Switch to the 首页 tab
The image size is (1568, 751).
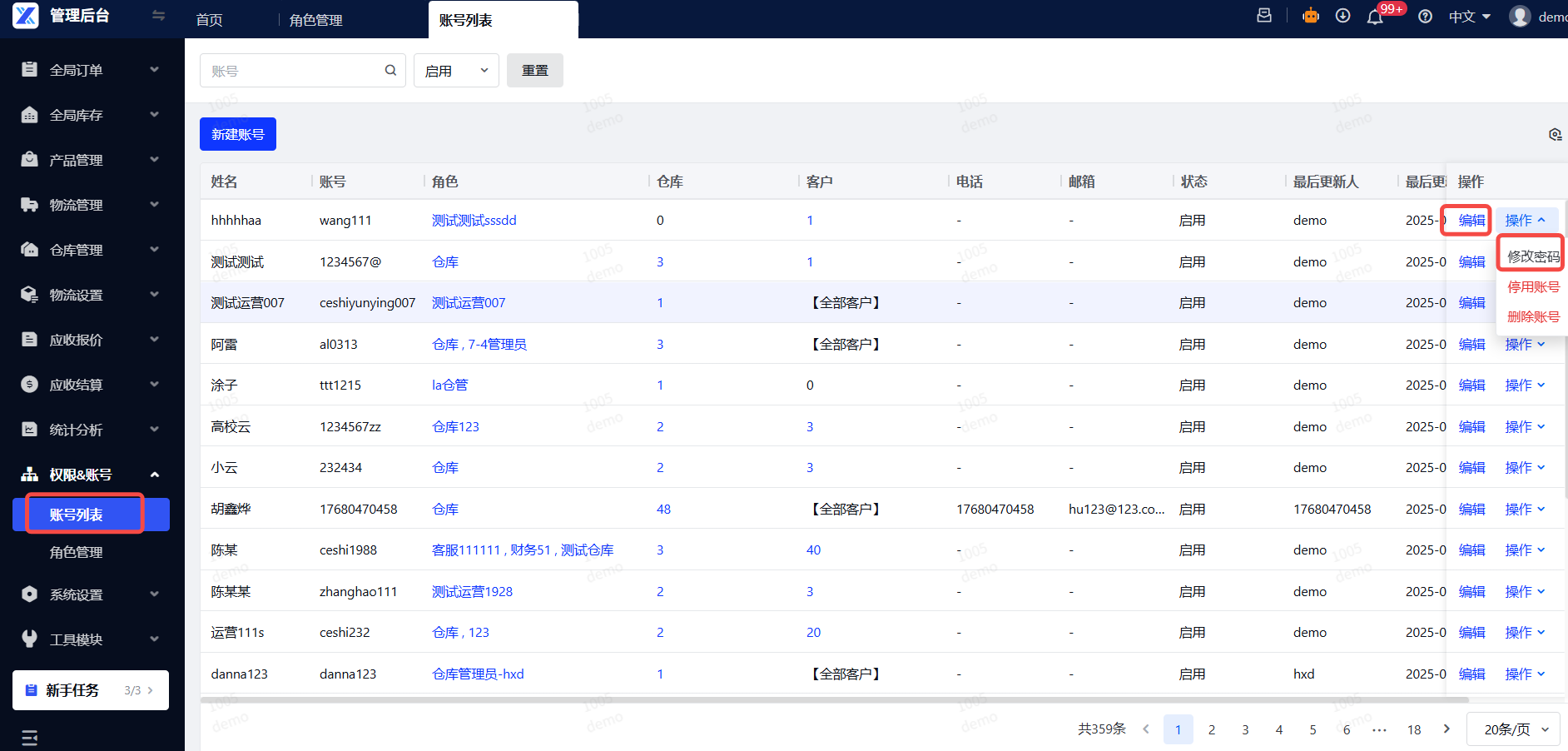pyautogui.click(x=209, y=20)
